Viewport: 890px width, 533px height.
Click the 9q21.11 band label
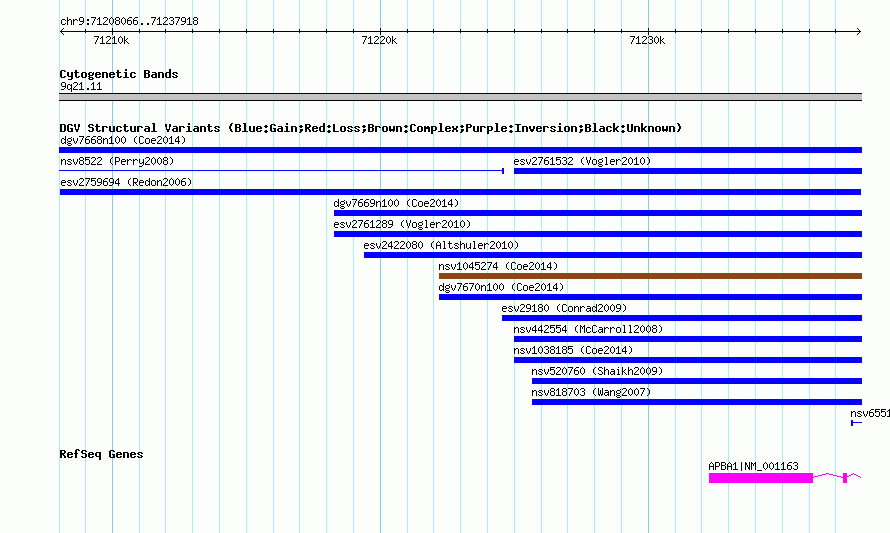point(81,86)
